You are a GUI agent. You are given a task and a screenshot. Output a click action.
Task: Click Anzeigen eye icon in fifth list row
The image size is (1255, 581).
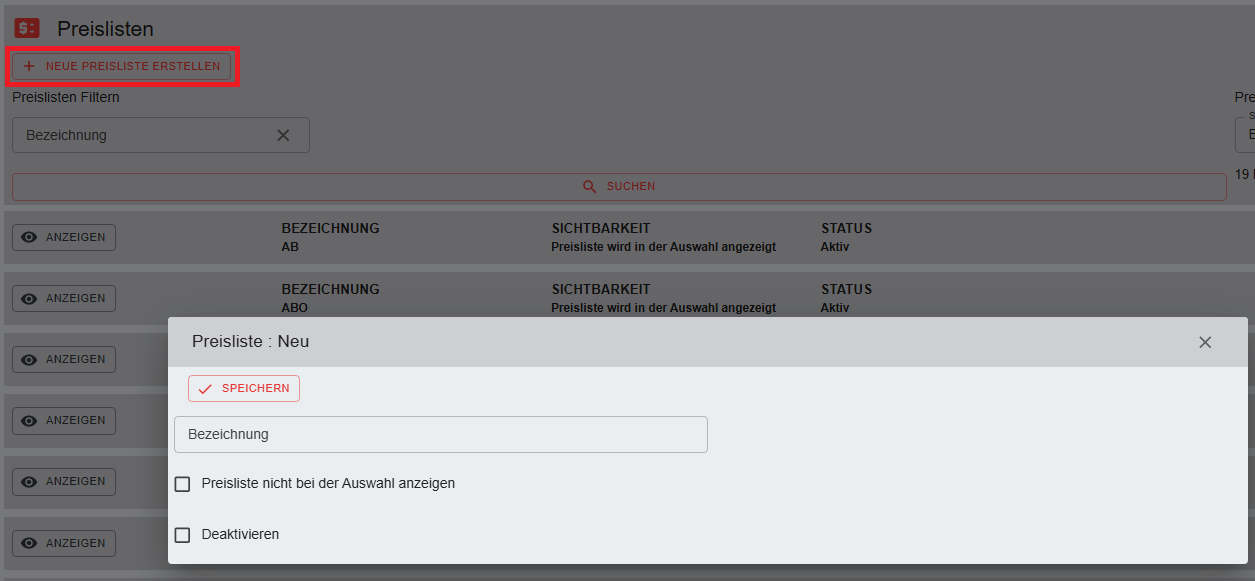30,482
